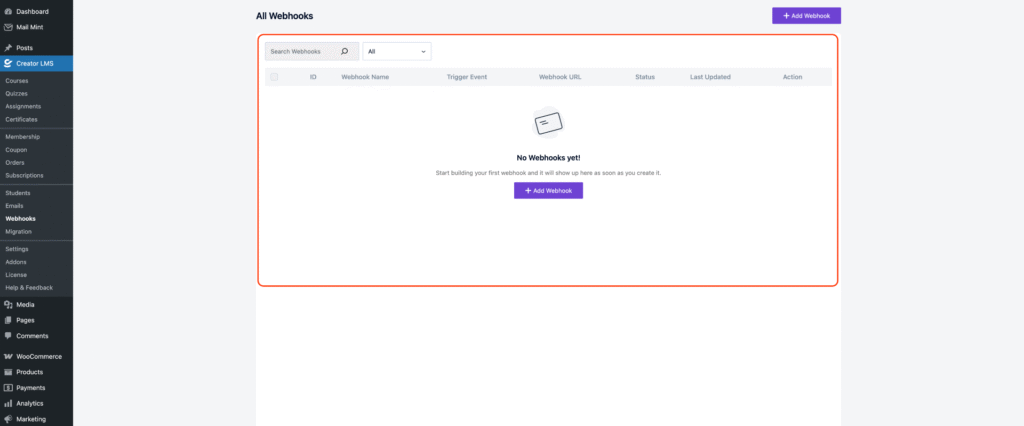Click the Mail Mint envelope icon
This screenshot has width=1024, height=426.
point(8,27)
